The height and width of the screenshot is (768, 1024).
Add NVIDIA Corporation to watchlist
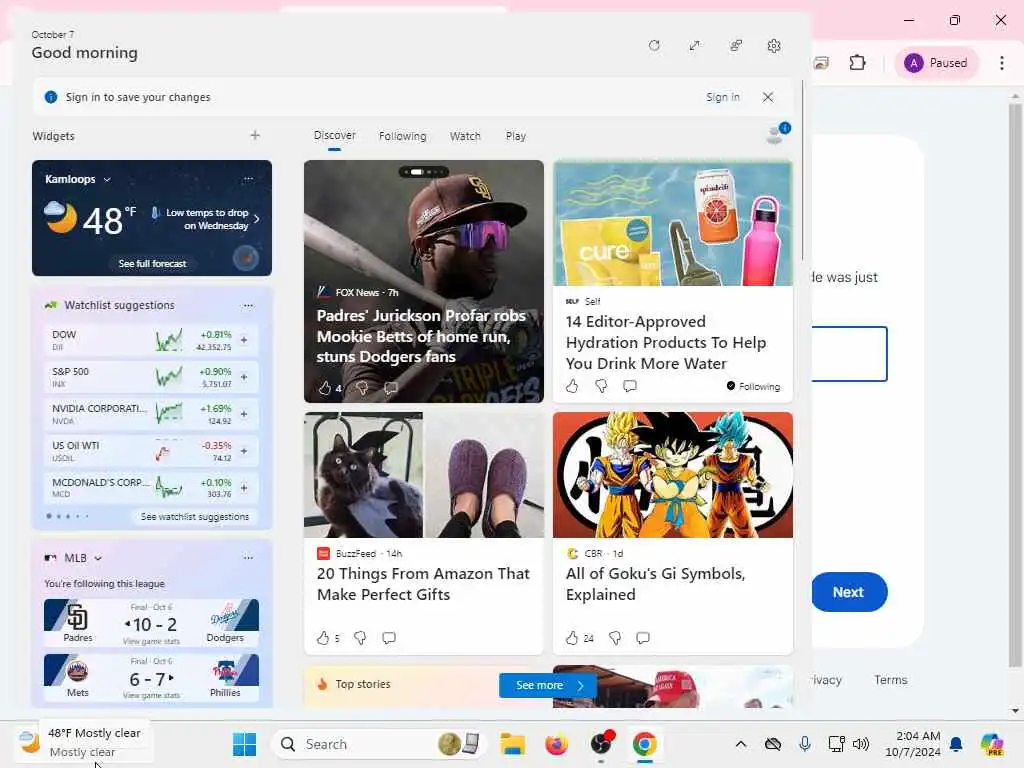coord(244,414)
